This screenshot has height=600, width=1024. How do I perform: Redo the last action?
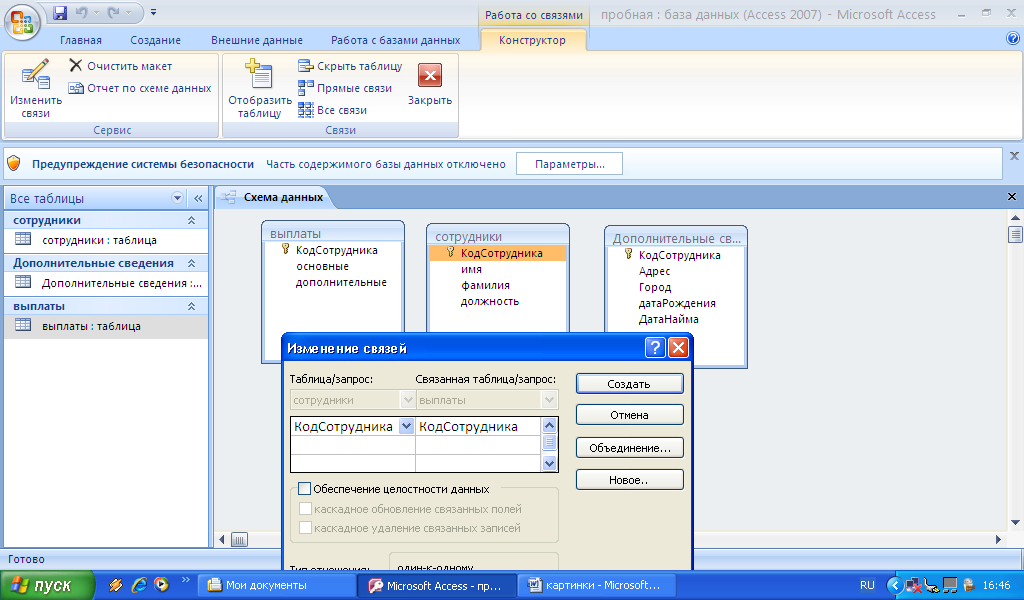pyautogui.click(x=114, y=12)
